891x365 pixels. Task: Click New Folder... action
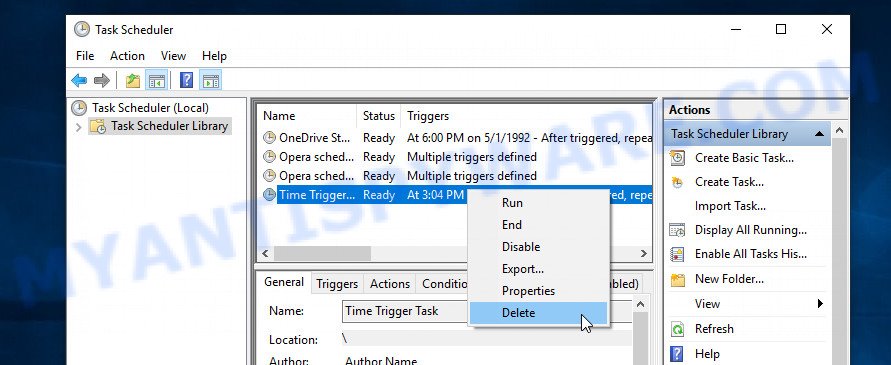(x=729, y=279)
